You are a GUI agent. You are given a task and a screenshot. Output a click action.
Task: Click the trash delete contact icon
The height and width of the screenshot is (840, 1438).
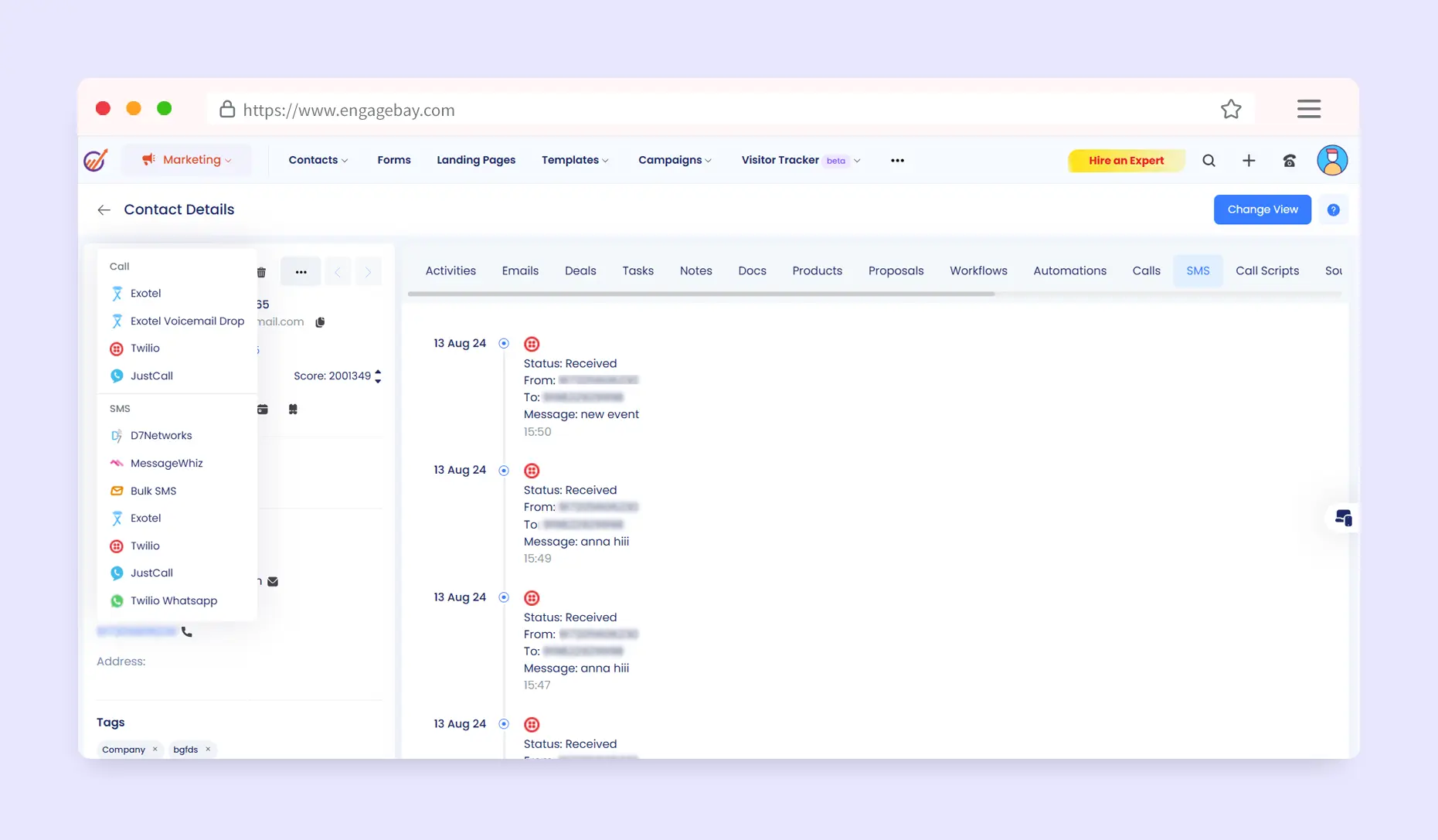point(261,272)
